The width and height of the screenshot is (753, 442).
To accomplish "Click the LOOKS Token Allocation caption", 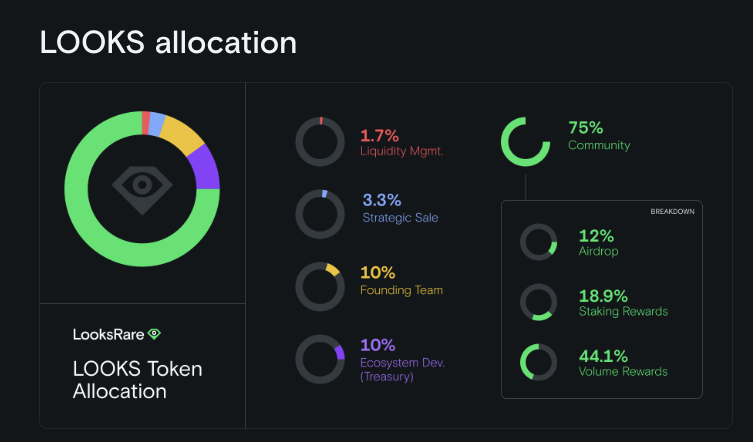I will [x=137, y=380].
